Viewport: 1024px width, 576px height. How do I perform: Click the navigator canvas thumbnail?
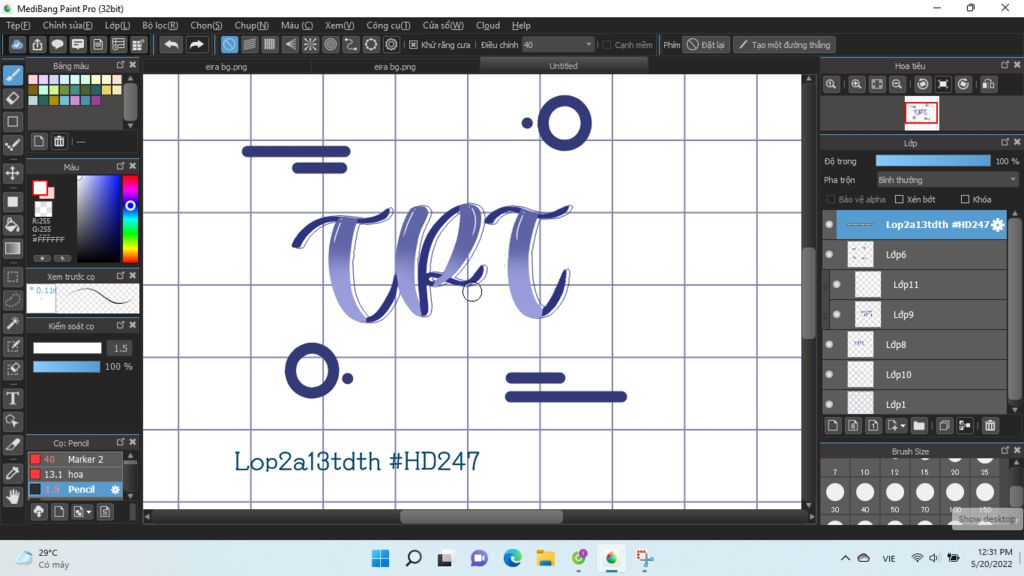[921, 113]
